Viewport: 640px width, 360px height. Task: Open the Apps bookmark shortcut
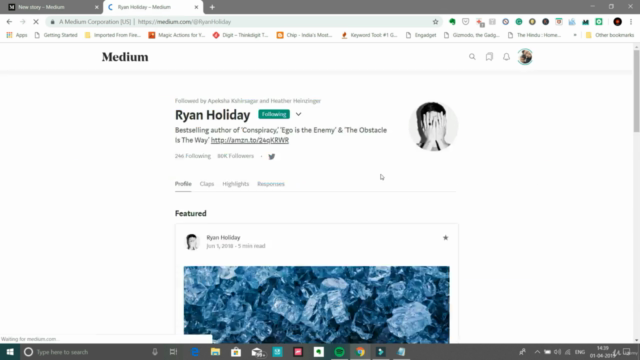coord(17,35)
